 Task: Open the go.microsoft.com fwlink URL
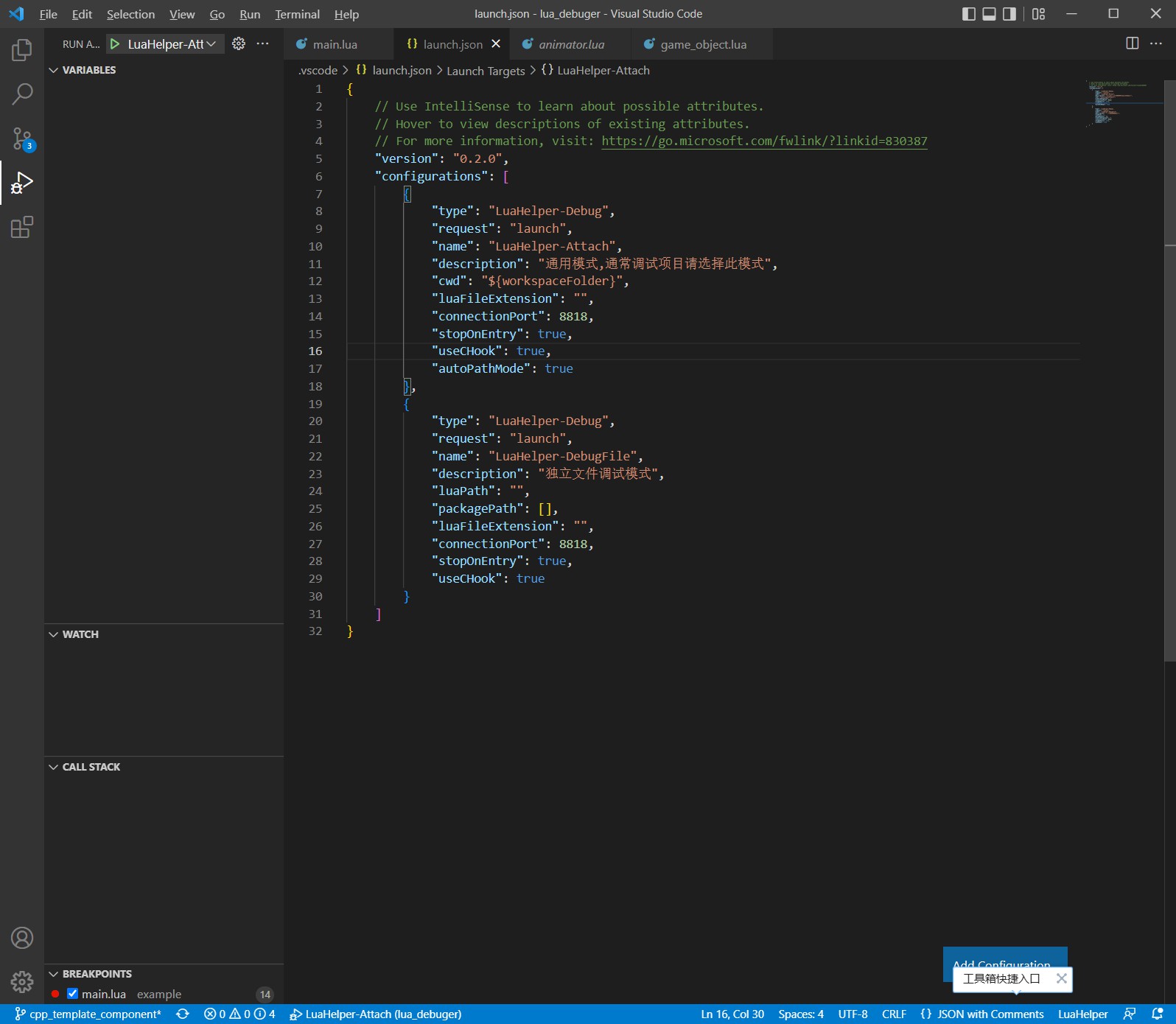764,141
